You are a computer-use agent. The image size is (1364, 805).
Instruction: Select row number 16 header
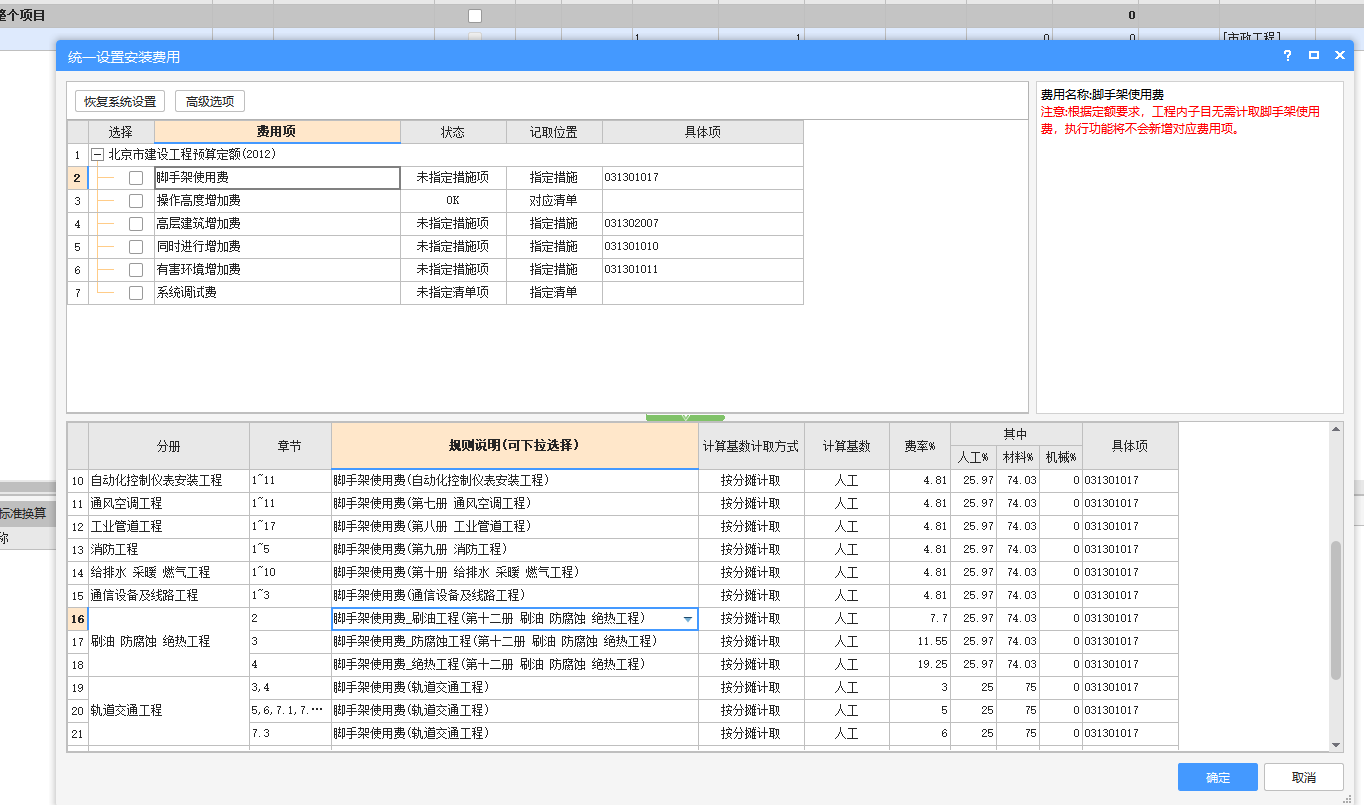(x=78, y=619)
